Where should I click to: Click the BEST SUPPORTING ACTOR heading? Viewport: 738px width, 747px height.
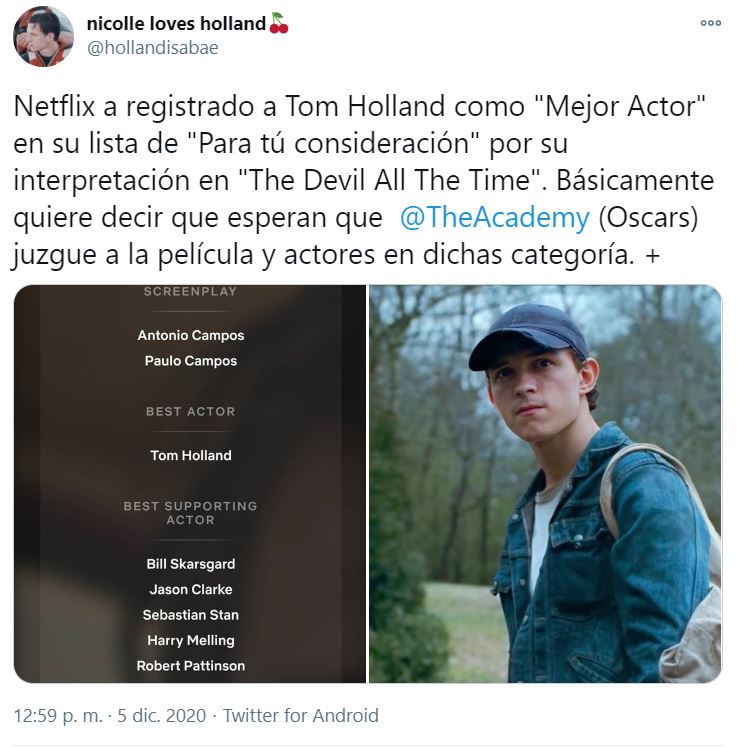(x=191, y=513)
